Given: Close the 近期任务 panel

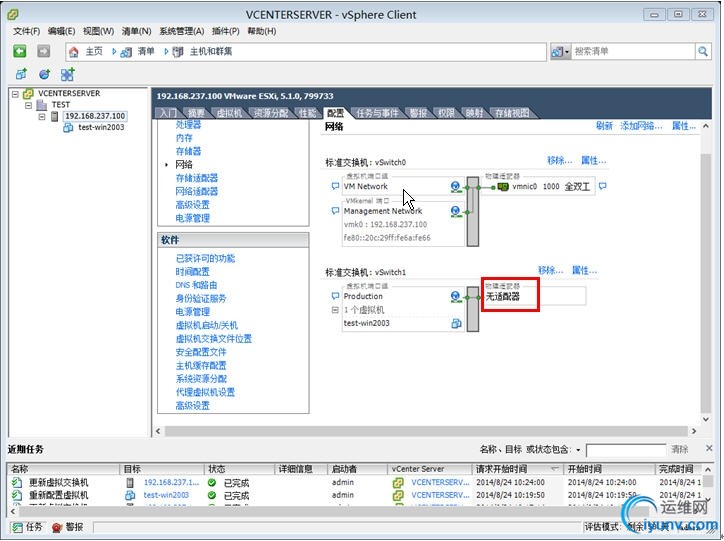Looking at the screenshot, I should click(709, 448).
